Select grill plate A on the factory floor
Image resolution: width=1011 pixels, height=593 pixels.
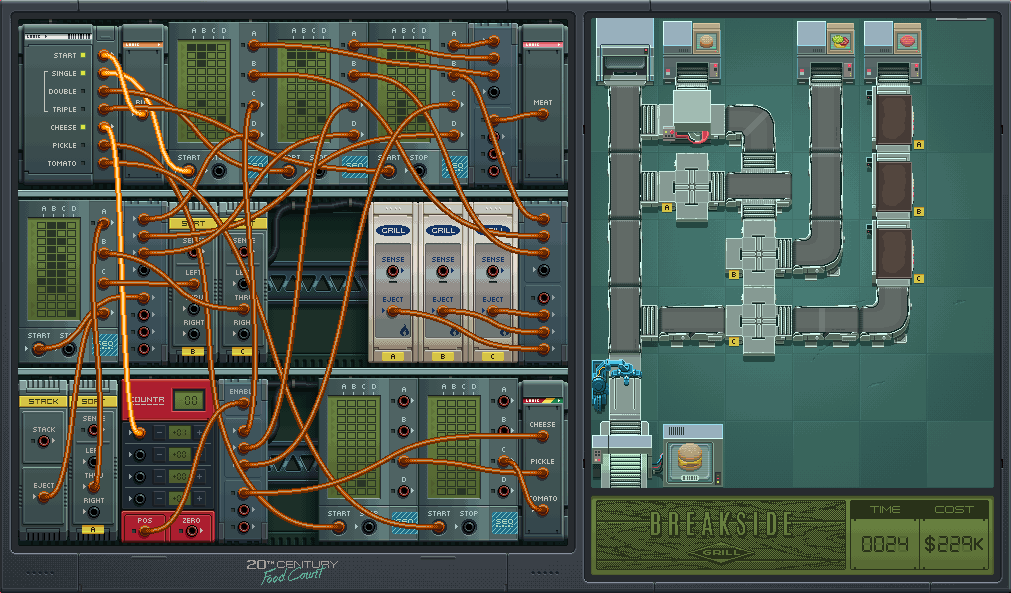[x=893, y=120]
